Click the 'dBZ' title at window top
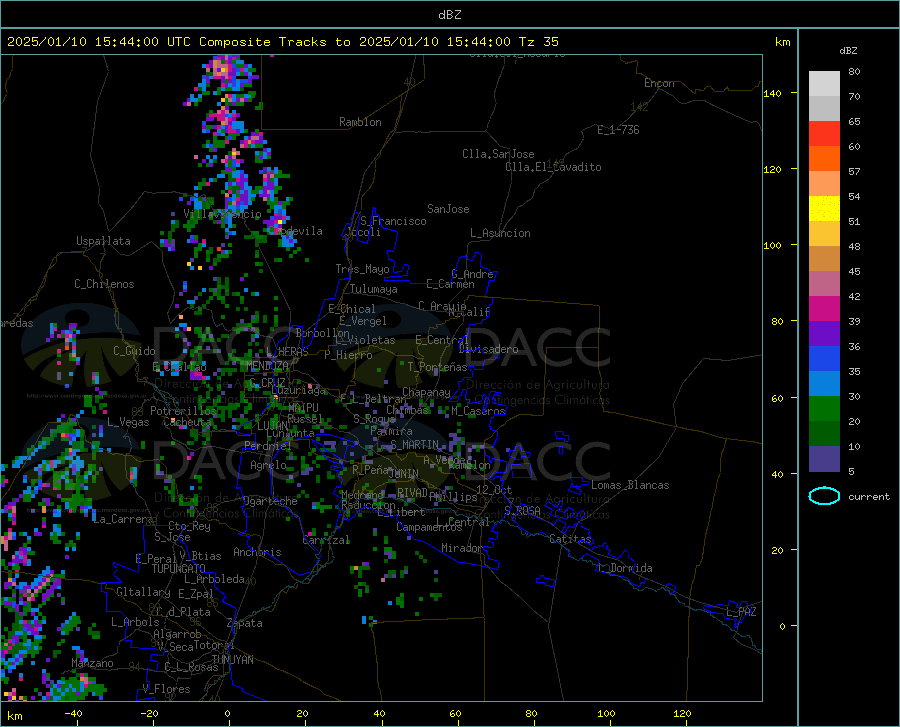 [449, 15]
